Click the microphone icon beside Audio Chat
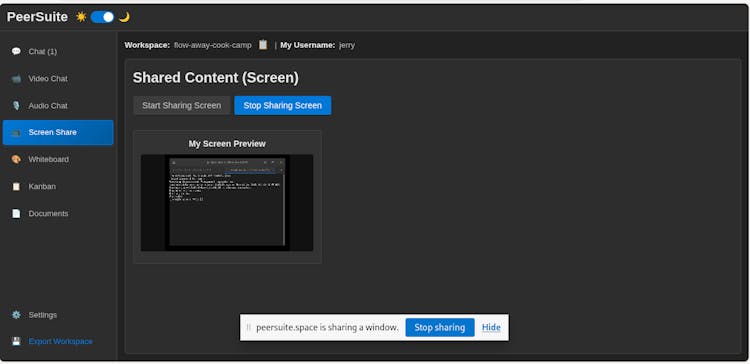 (x=16, y=105)
